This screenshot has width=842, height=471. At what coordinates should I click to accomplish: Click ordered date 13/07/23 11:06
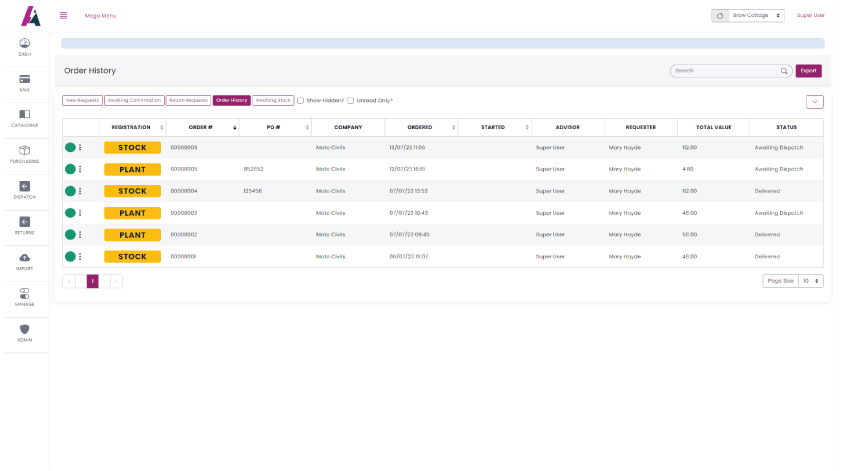click(407, 148)
